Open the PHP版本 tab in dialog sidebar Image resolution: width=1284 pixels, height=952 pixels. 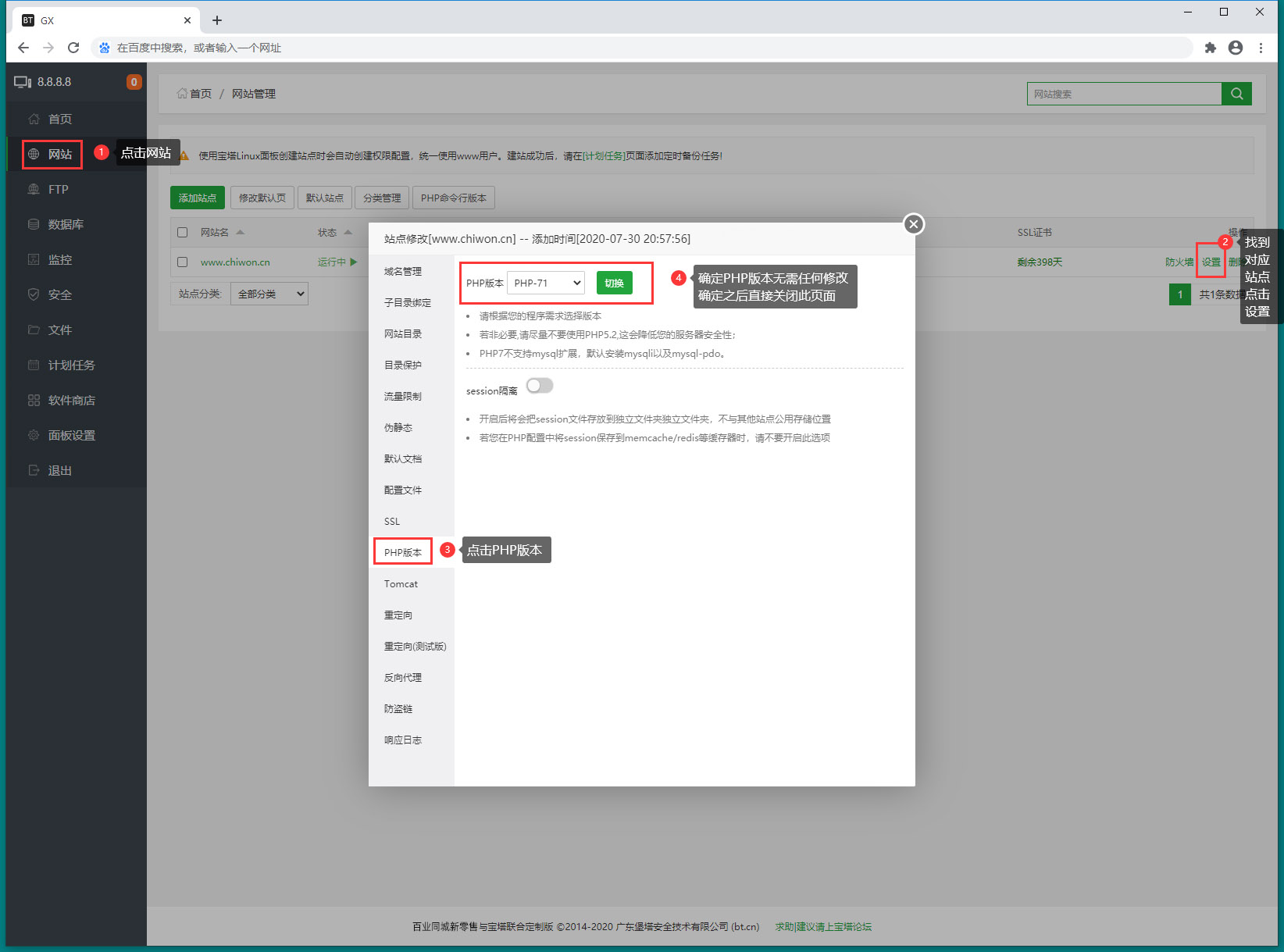(403, 552)
